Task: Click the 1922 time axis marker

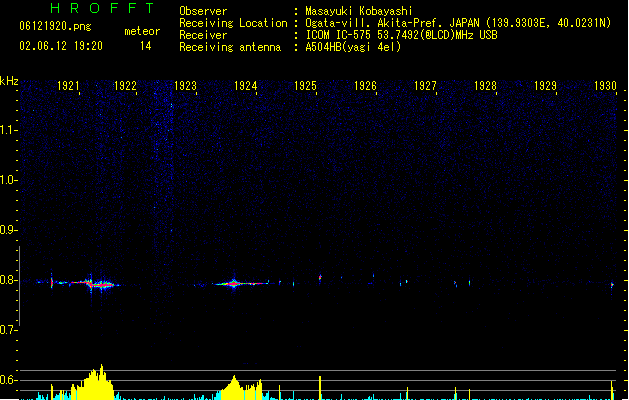Action: click(x=125, y=86)
